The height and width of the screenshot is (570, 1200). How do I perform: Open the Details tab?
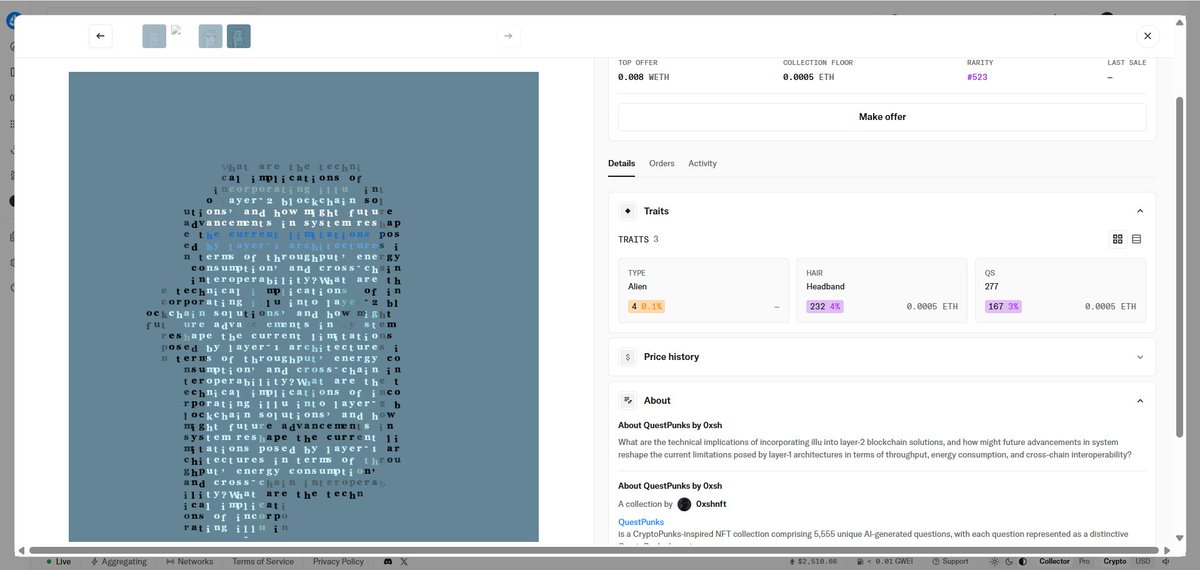tap(621, 163)
